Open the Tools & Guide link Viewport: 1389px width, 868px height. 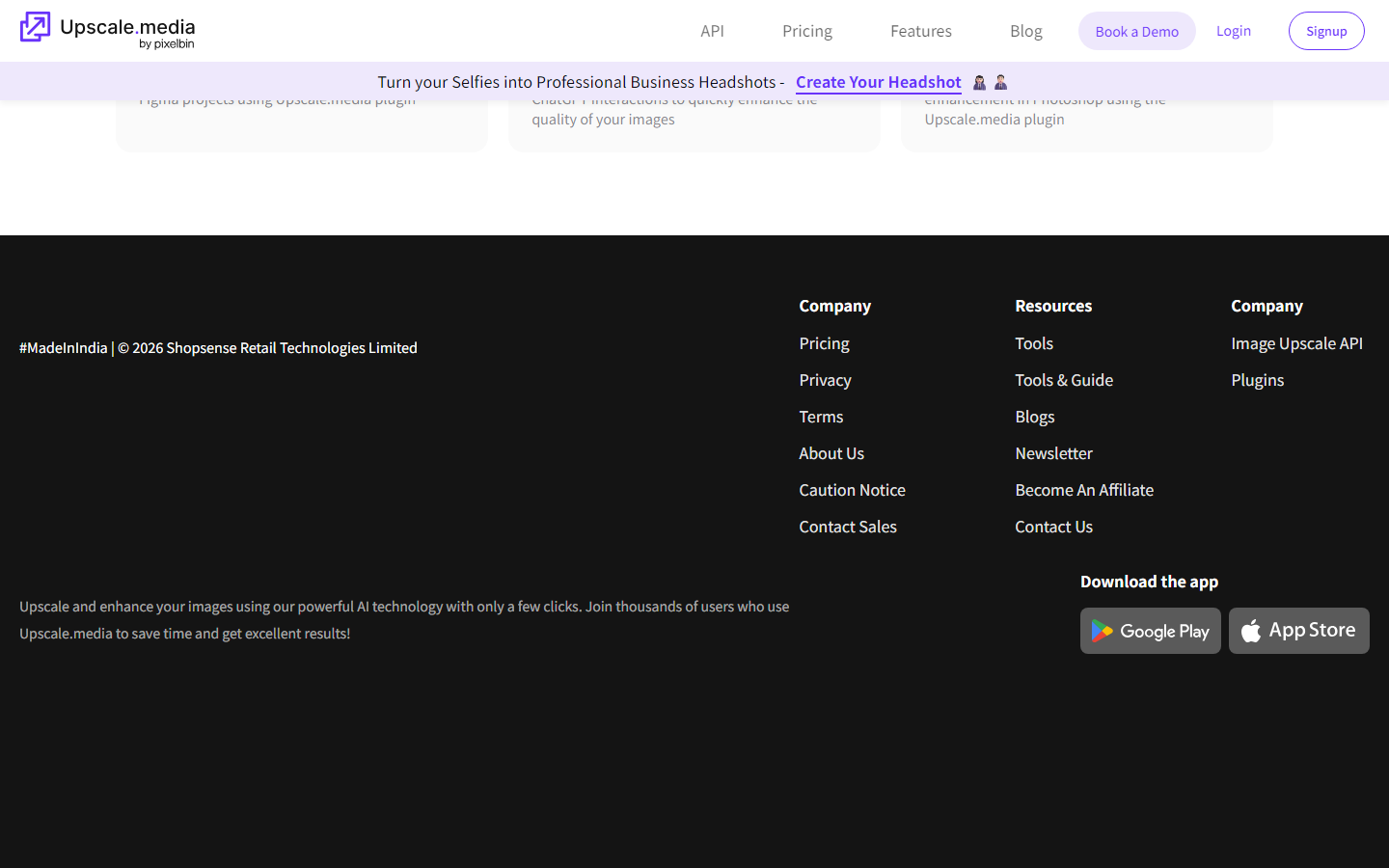point(1064,380)
